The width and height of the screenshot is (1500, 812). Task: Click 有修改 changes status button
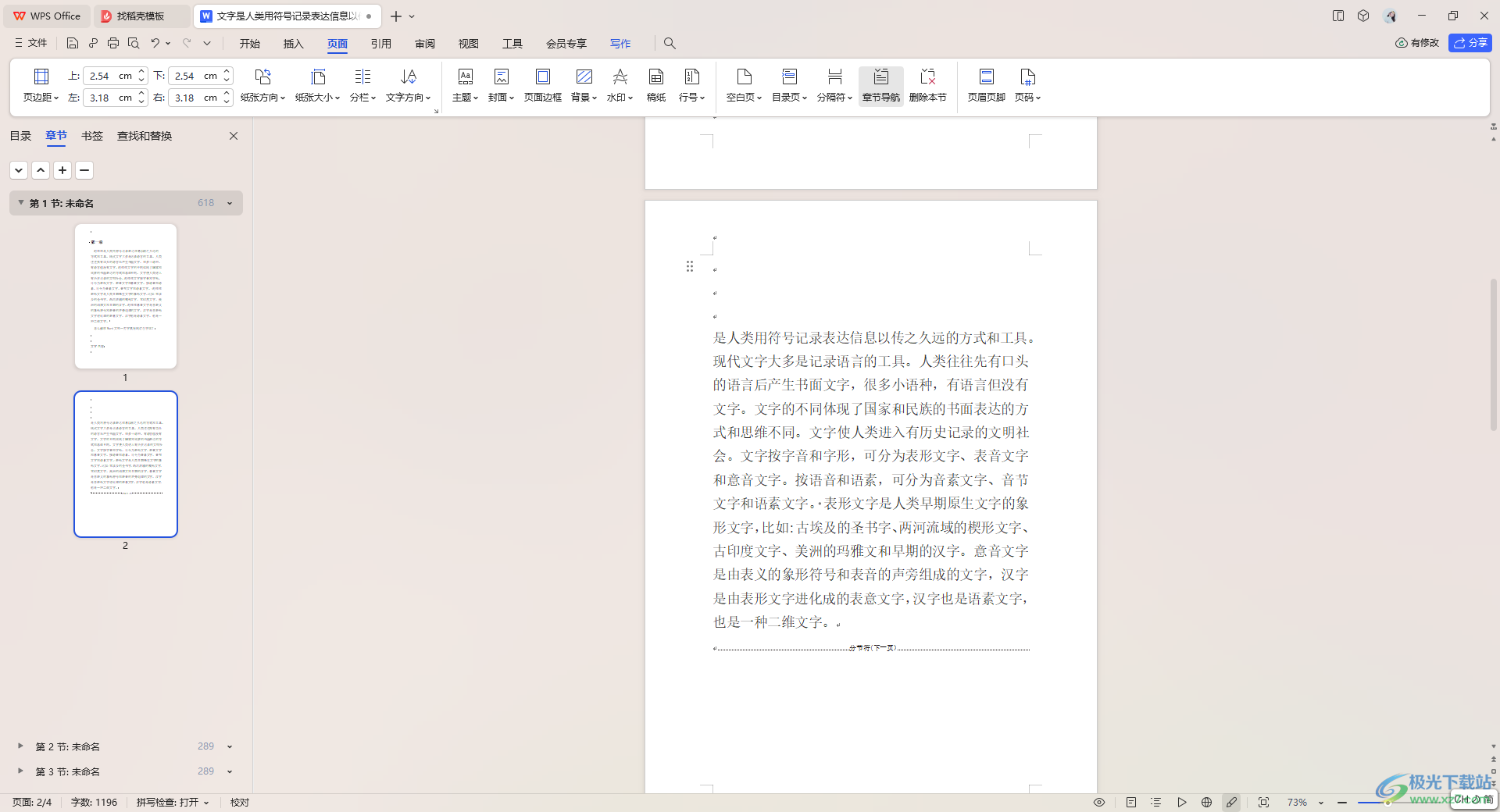1417,43
